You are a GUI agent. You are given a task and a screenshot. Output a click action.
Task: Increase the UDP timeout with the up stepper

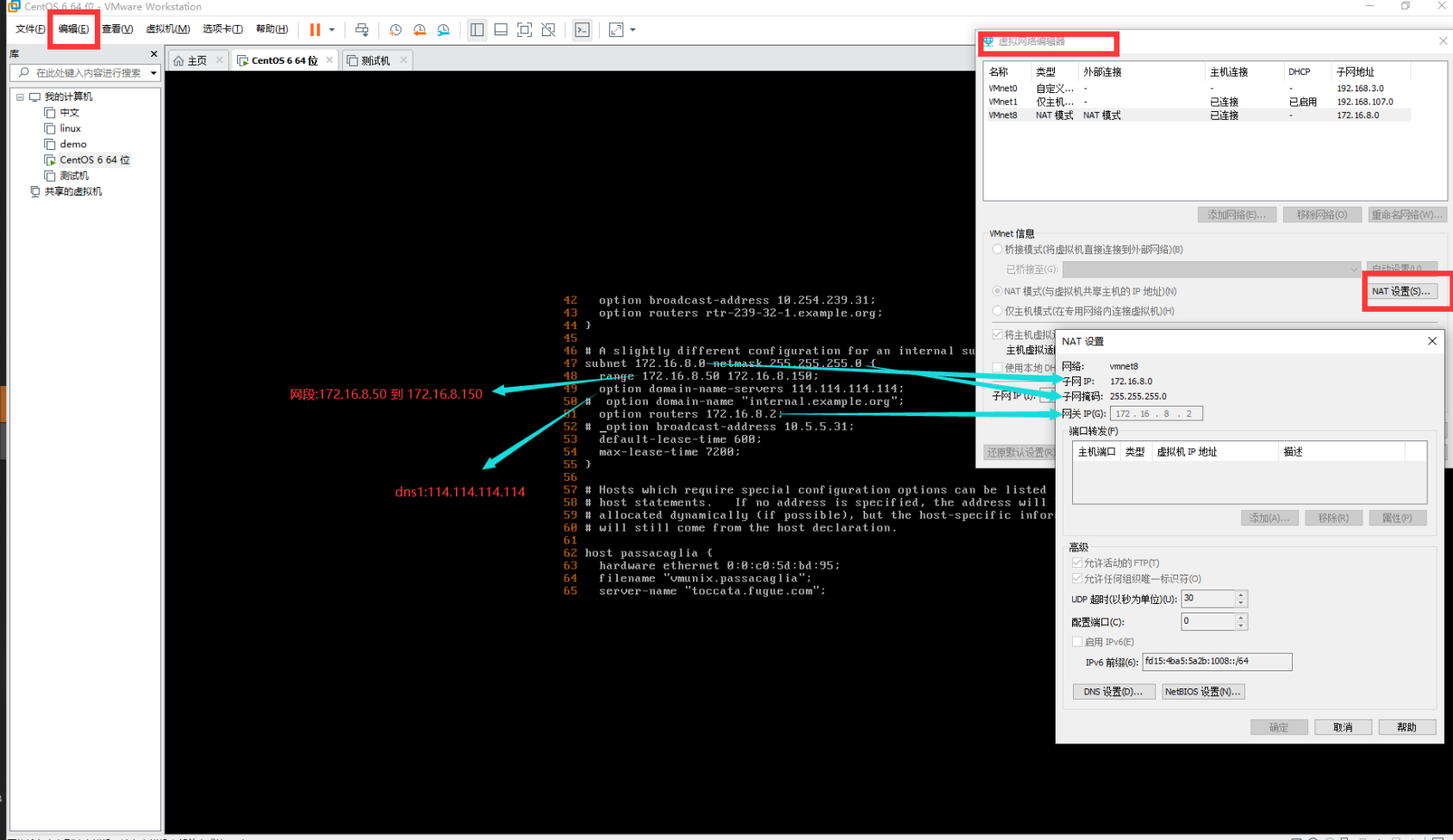[x=1240, y=594]
